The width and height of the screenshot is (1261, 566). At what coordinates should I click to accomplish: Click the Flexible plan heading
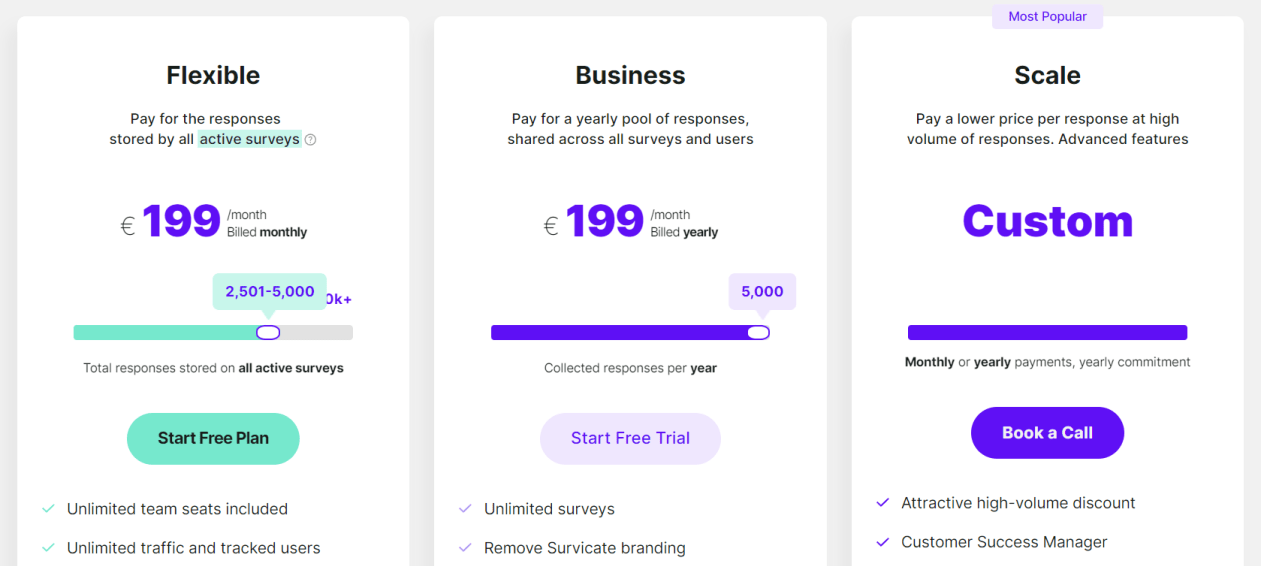[213, 75]
